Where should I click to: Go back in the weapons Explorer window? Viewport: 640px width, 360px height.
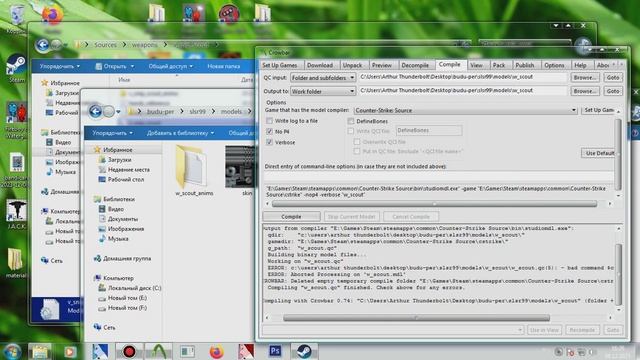click(42, 45)
